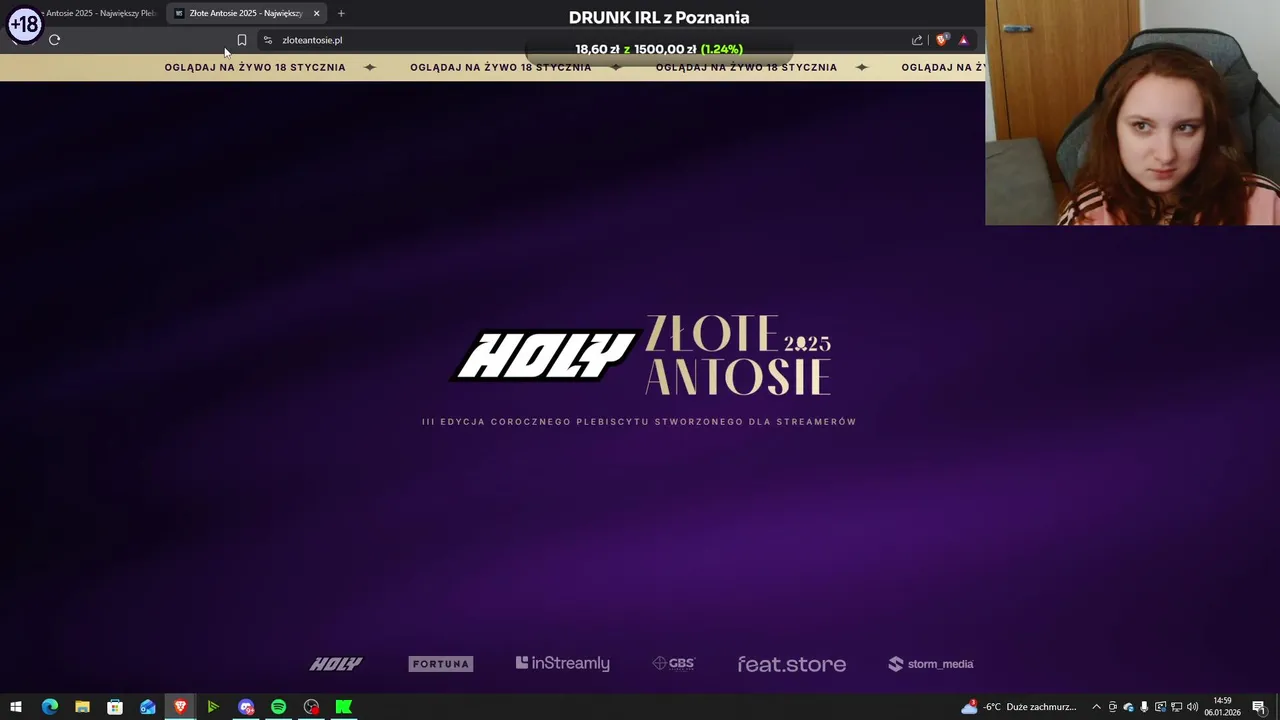The width and height of the screenshot is (1280, 720).
Task: Open the clock showing 14:59
Action: (x=1222, y=707)
